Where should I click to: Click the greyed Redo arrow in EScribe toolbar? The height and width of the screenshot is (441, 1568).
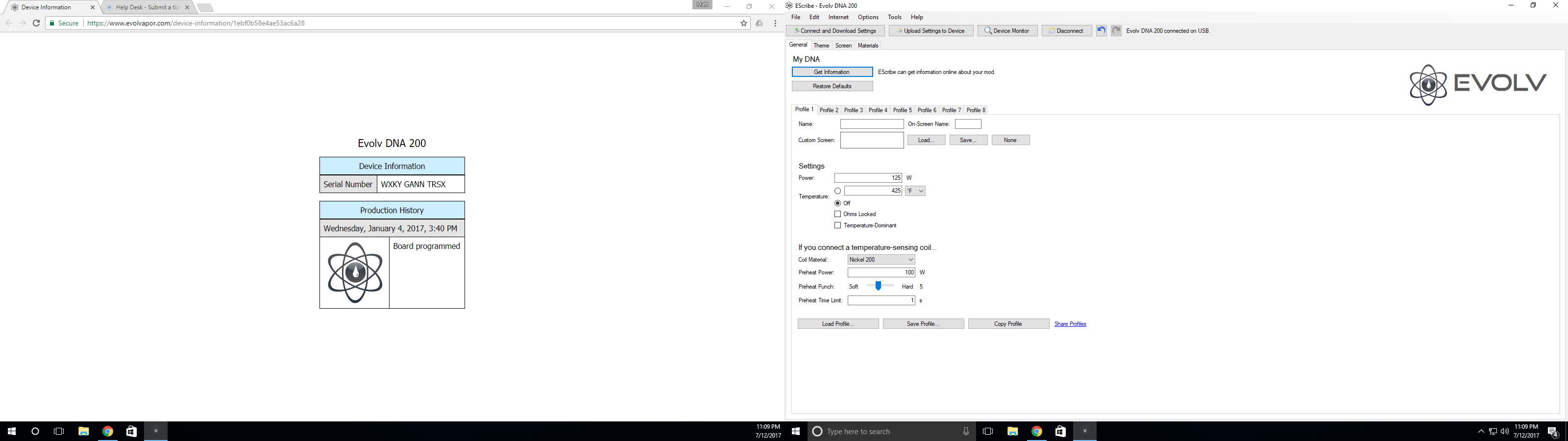click(1116, 30)
